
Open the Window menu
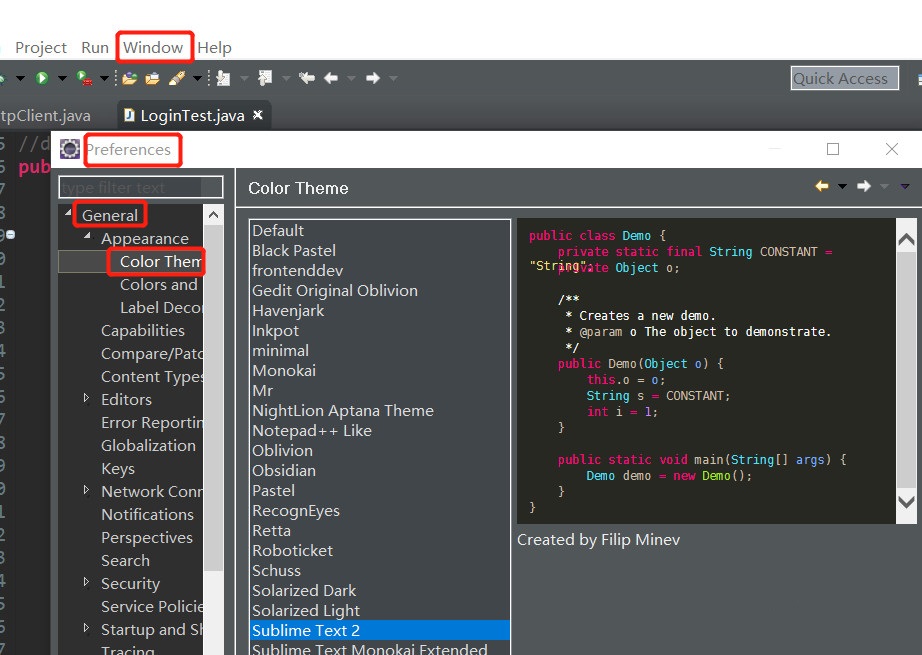point(153,48)
